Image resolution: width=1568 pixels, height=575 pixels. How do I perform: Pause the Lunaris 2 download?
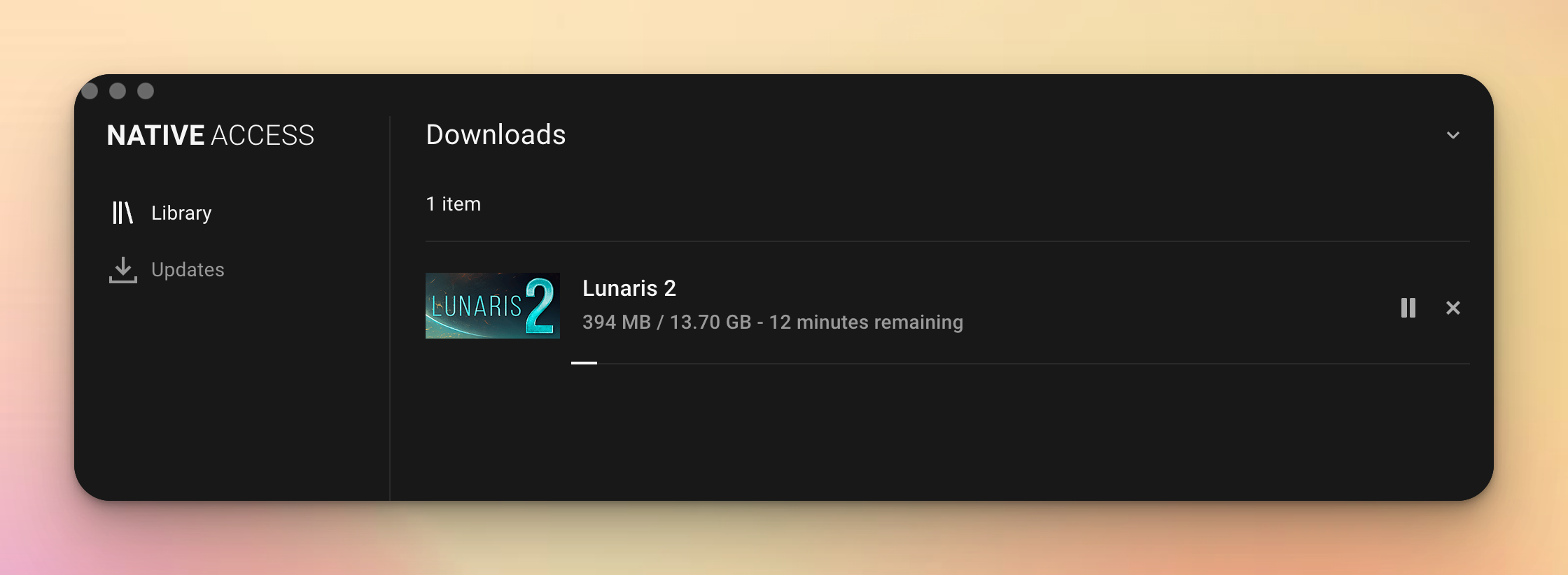tap(1408, 308)
